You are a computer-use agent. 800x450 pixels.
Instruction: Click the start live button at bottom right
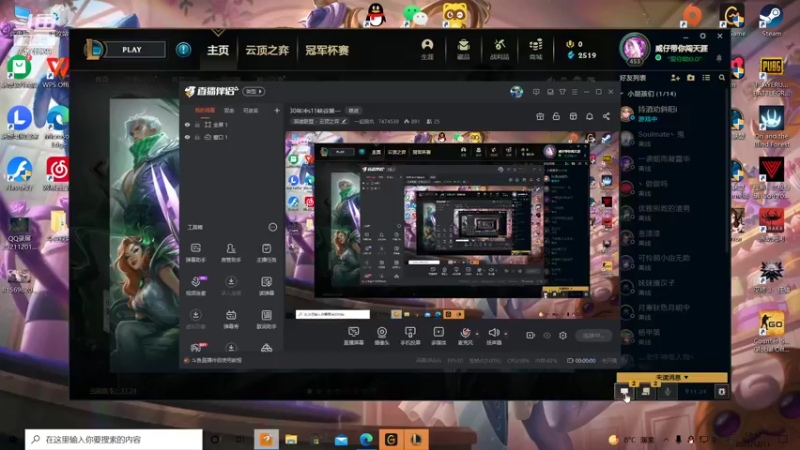(593, 335)
